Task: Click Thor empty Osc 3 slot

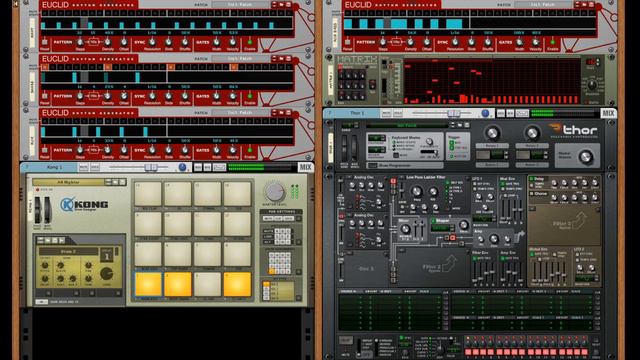Action: point(365,269)
